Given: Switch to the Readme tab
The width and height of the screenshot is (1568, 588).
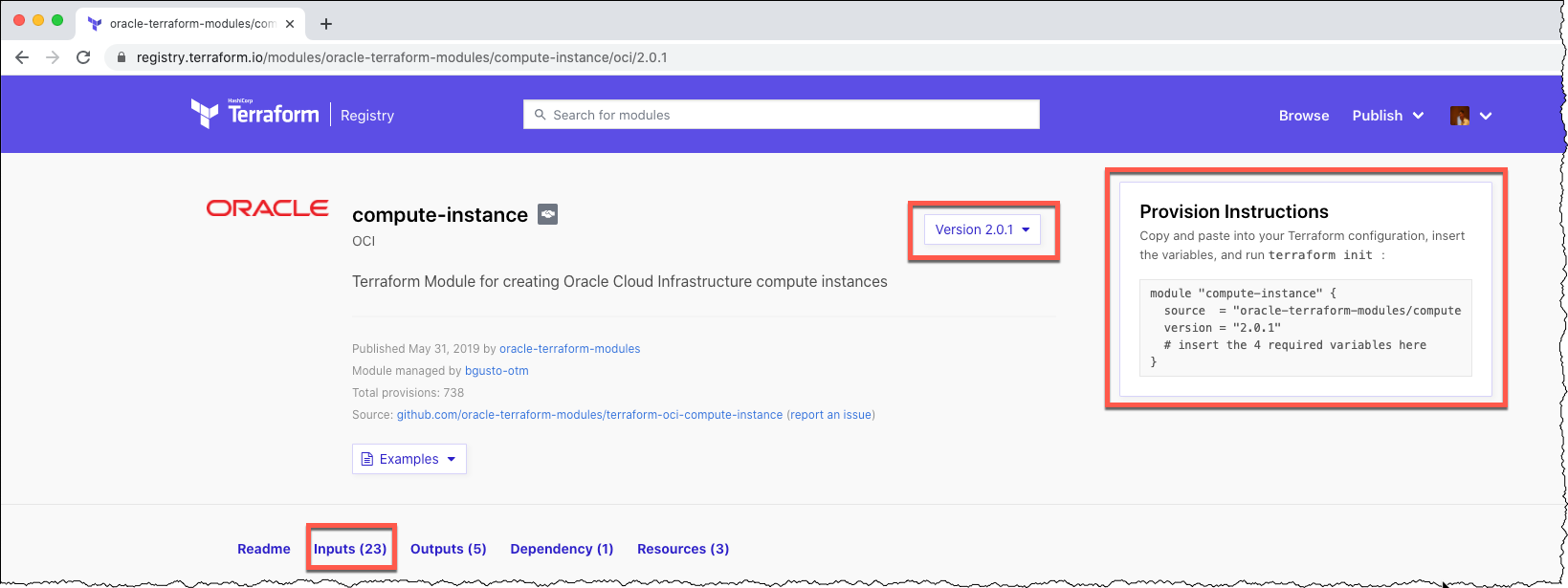Looking at the screenshot, I should point(264,549).
